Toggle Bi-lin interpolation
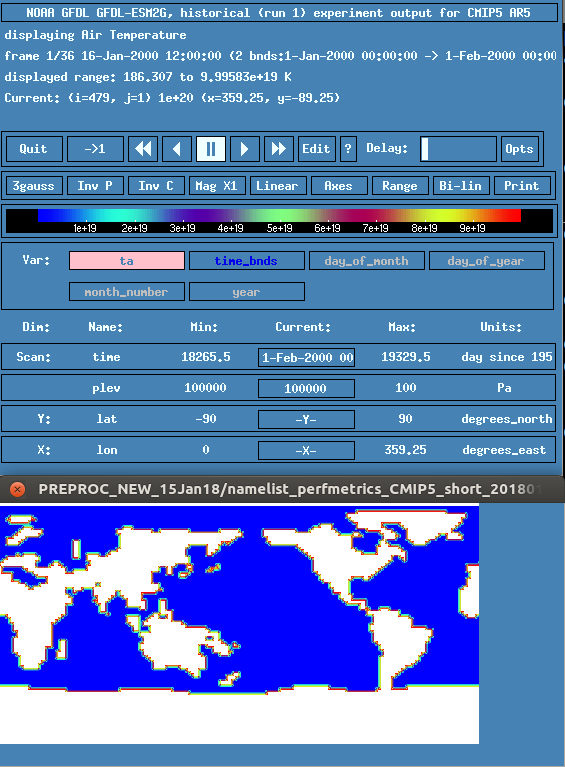565x767 pixels. point(461,186)
